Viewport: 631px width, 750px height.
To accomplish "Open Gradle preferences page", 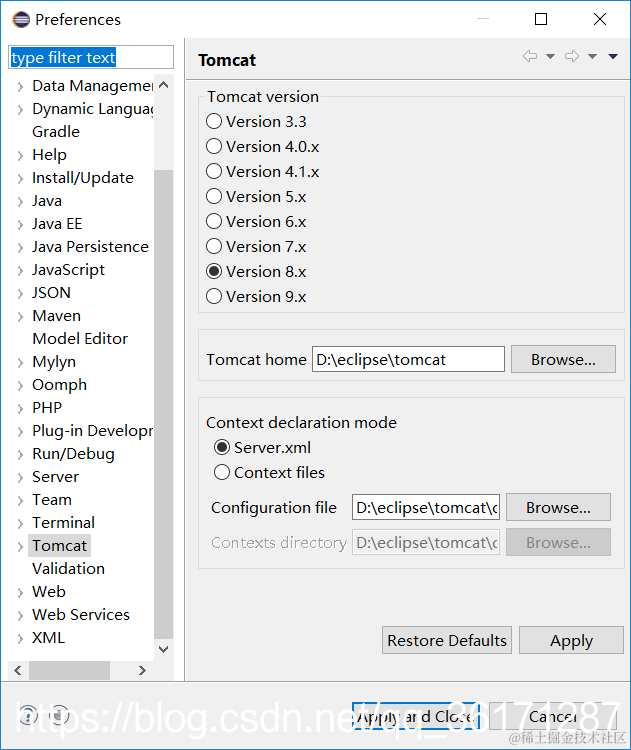I will [x=56, y=132].
